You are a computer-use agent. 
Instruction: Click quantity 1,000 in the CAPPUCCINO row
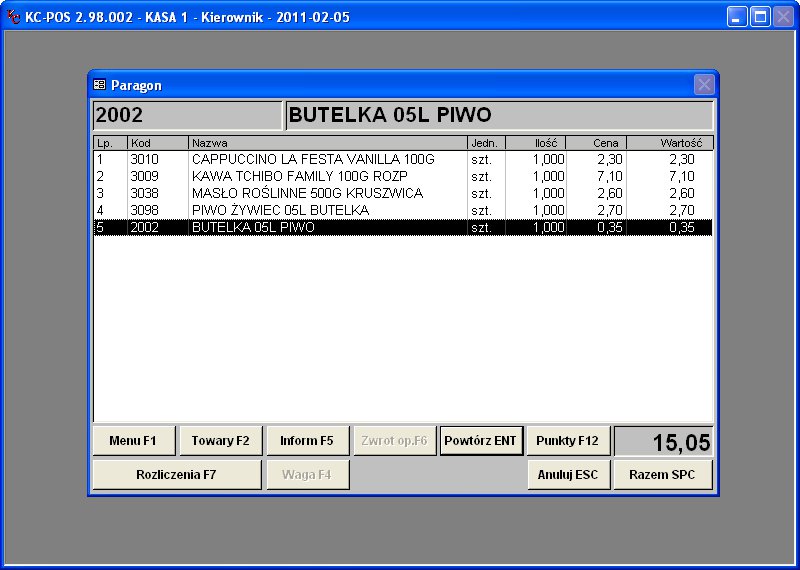[x=548, y=160]
